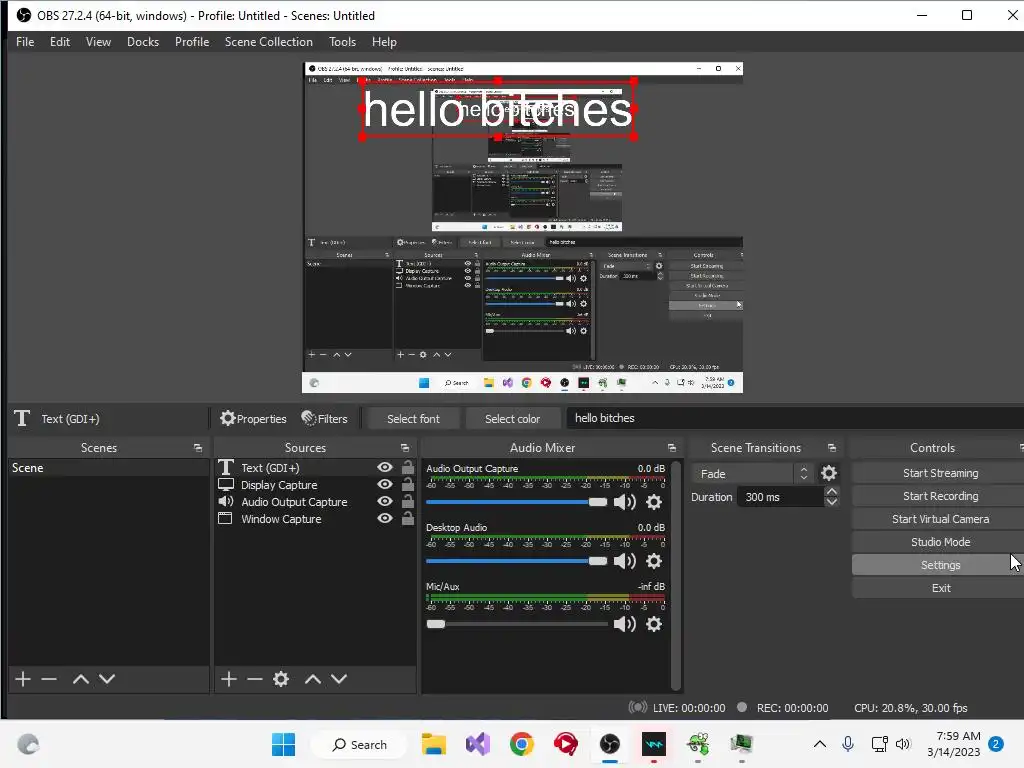
Task: Open the Fade transition dropdown
Action: (x=753, y=473)
